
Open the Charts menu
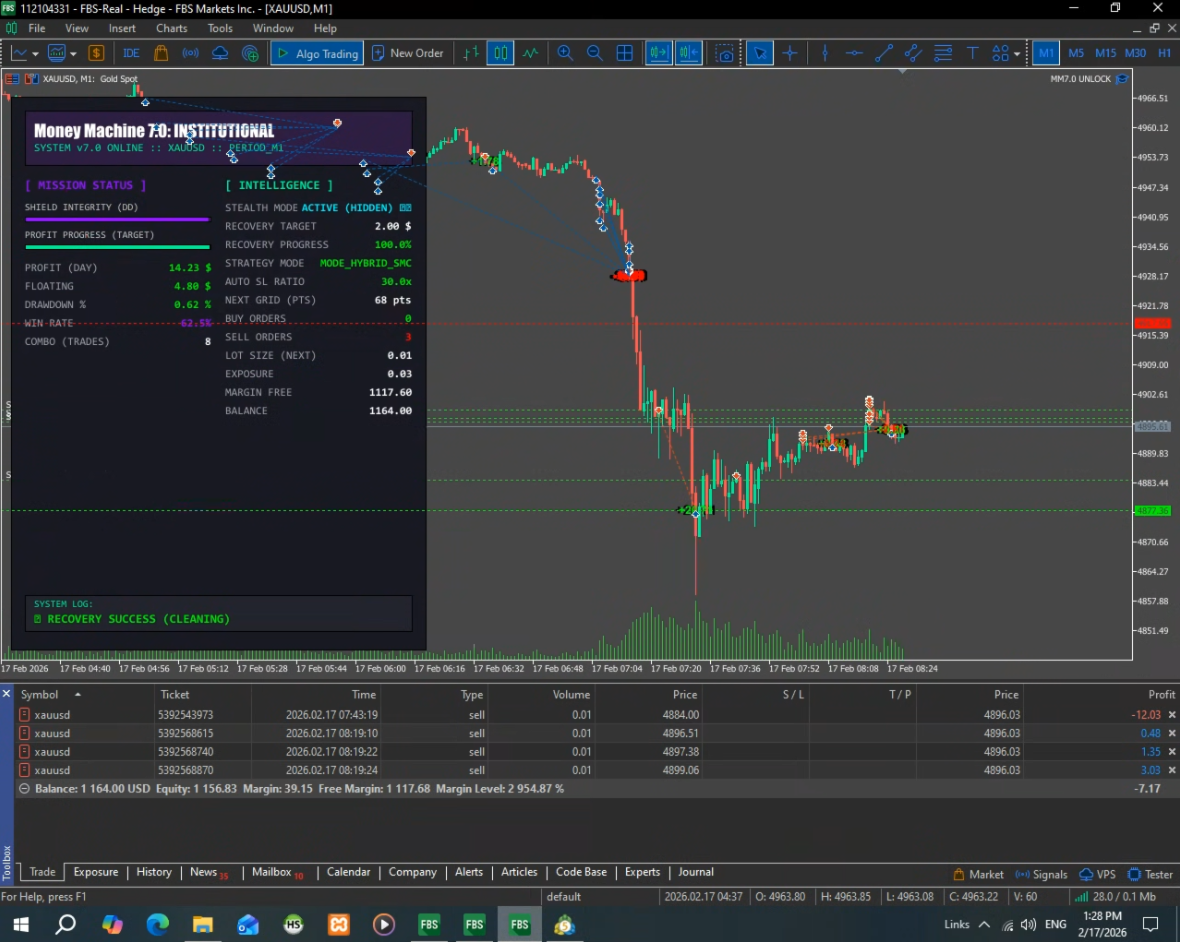pyautogui.click(x=172, y=29)
